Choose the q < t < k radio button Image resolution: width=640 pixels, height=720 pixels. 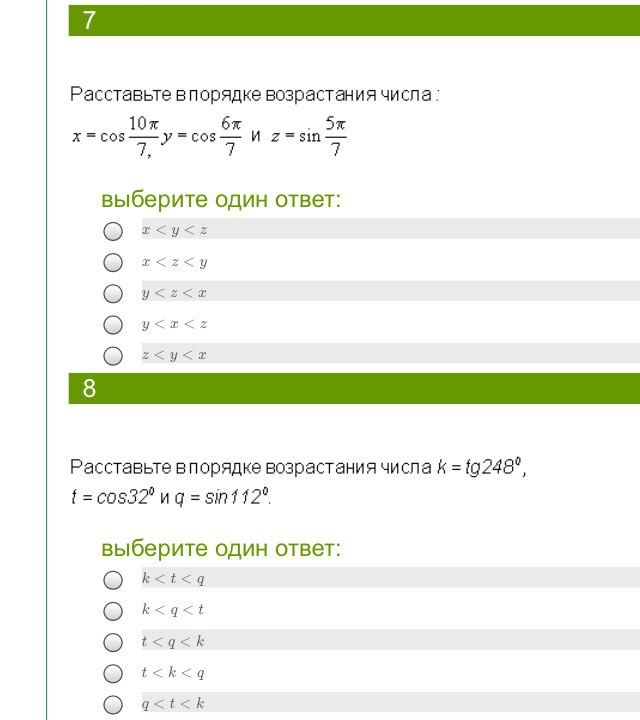point(113,705)
